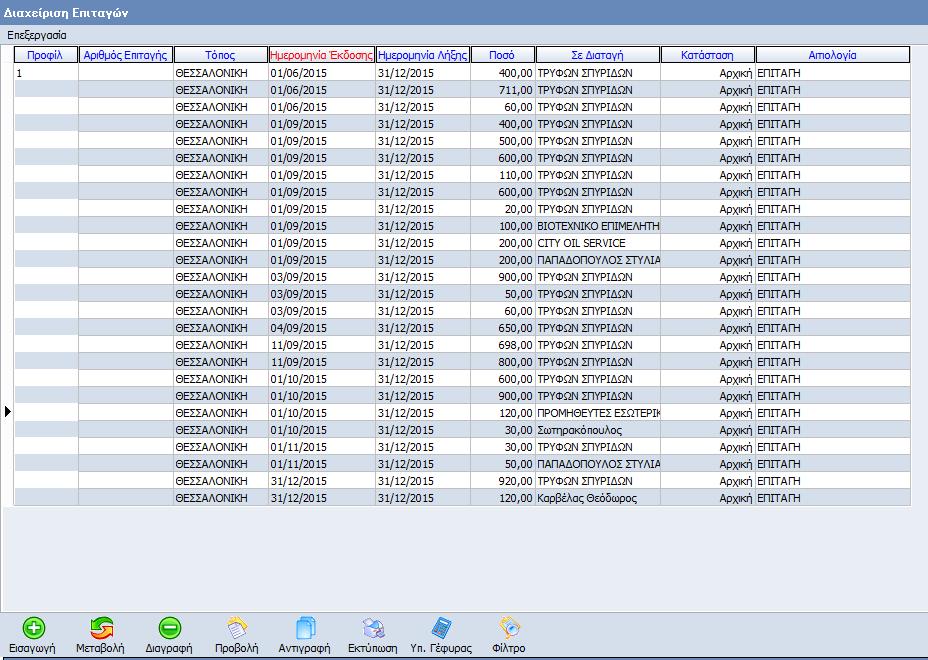Click the green plus Εισαγωγή icon
The image size is (928, 660).
[34, 628]
